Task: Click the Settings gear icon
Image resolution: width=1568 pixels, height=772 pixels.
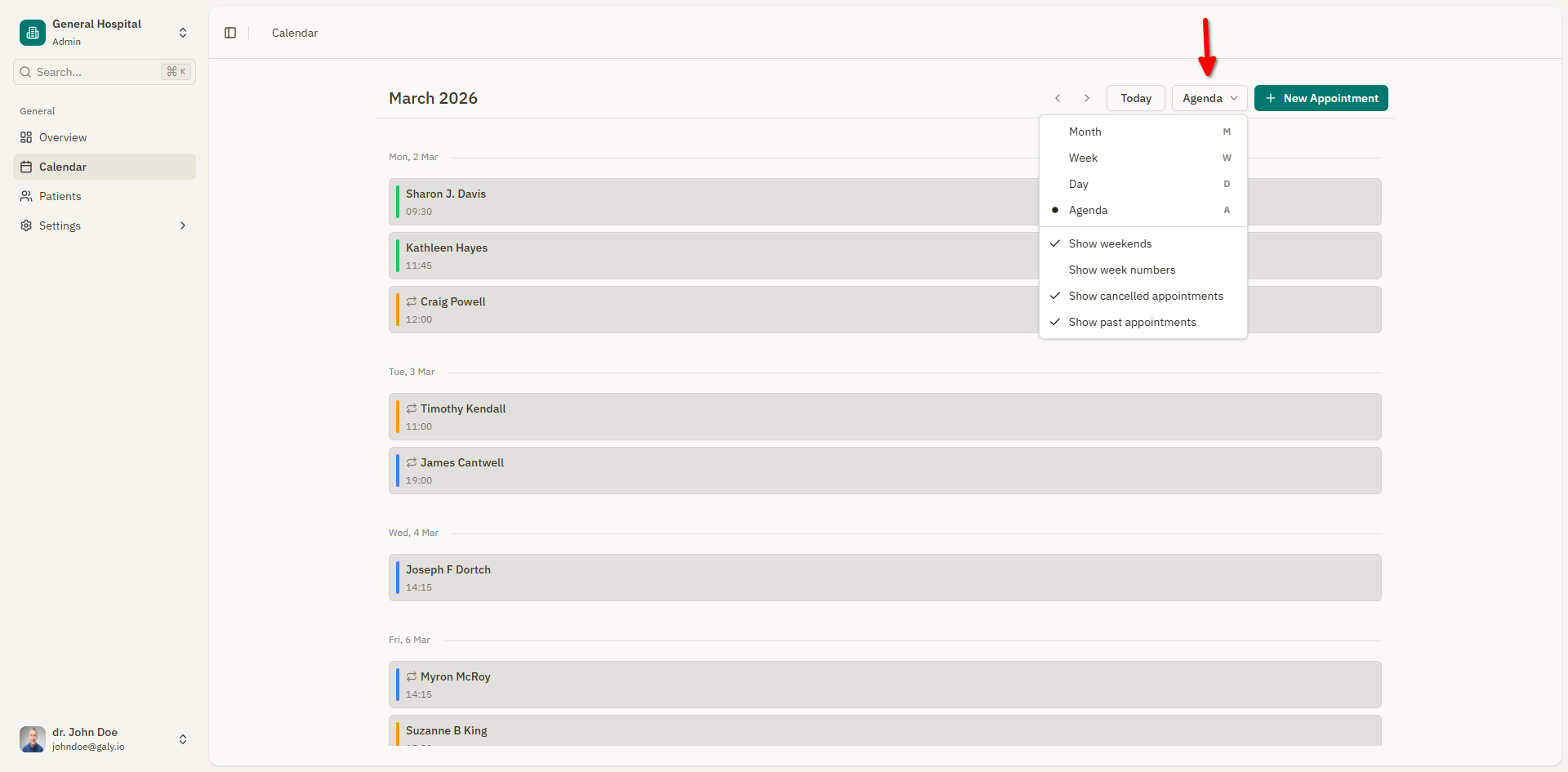Action: (x=25, y=225)
